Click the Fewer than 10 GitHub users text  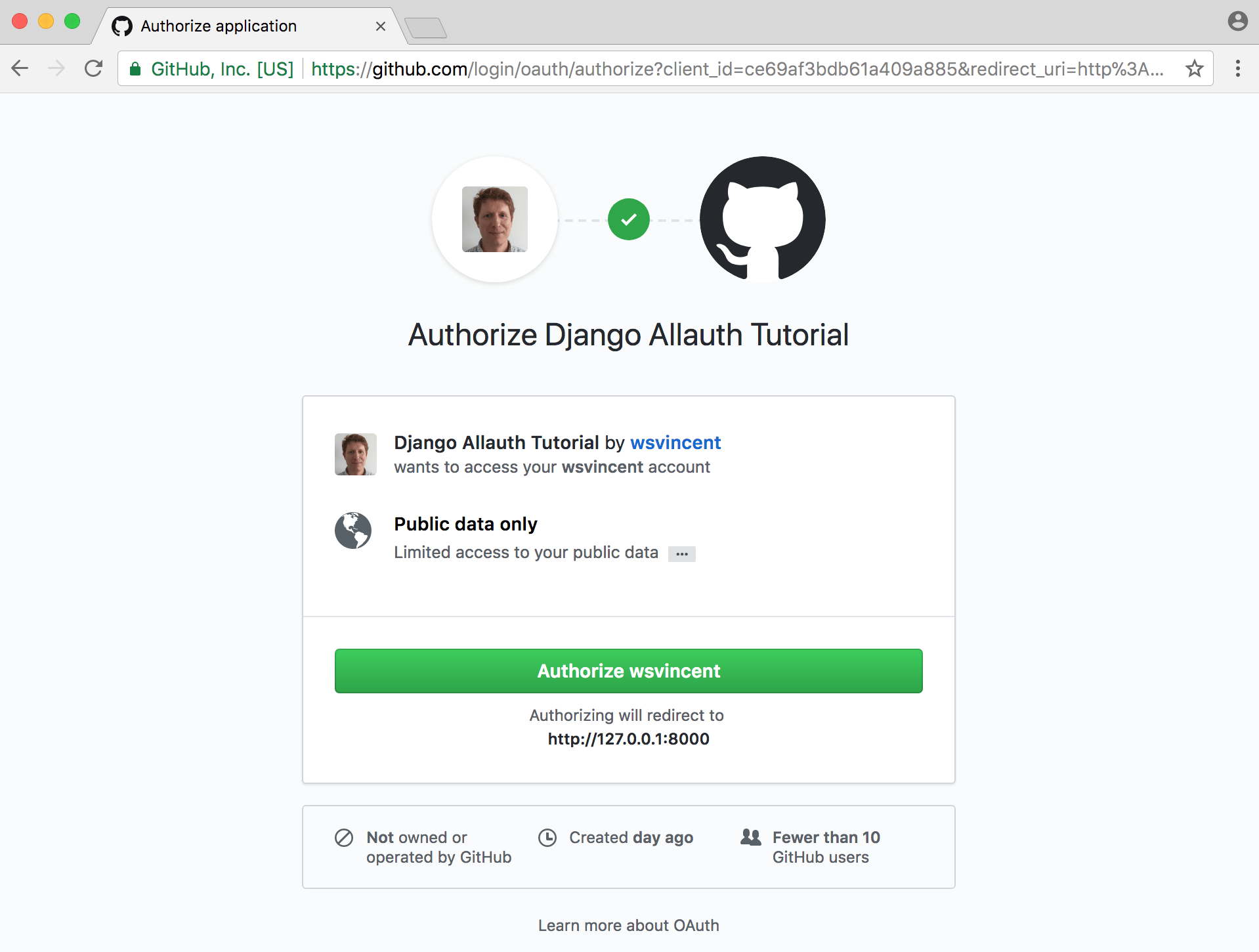click(826, 848)
